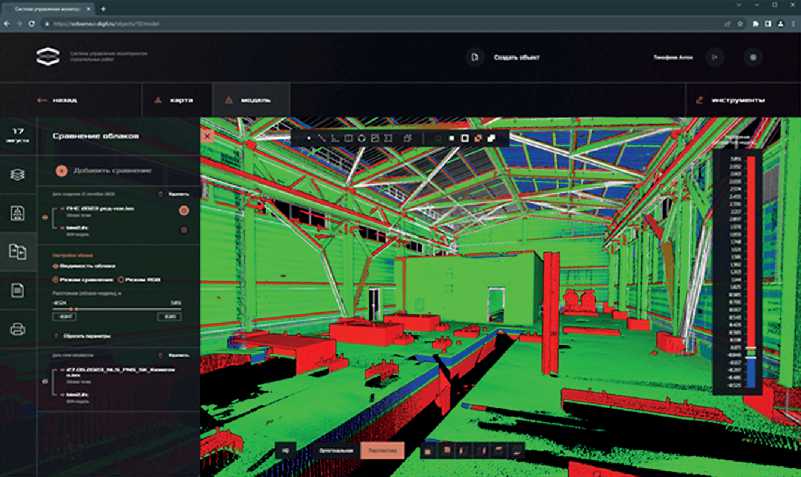
Task: Click the logout icon beside user name
Action: (x=715, y=57)
